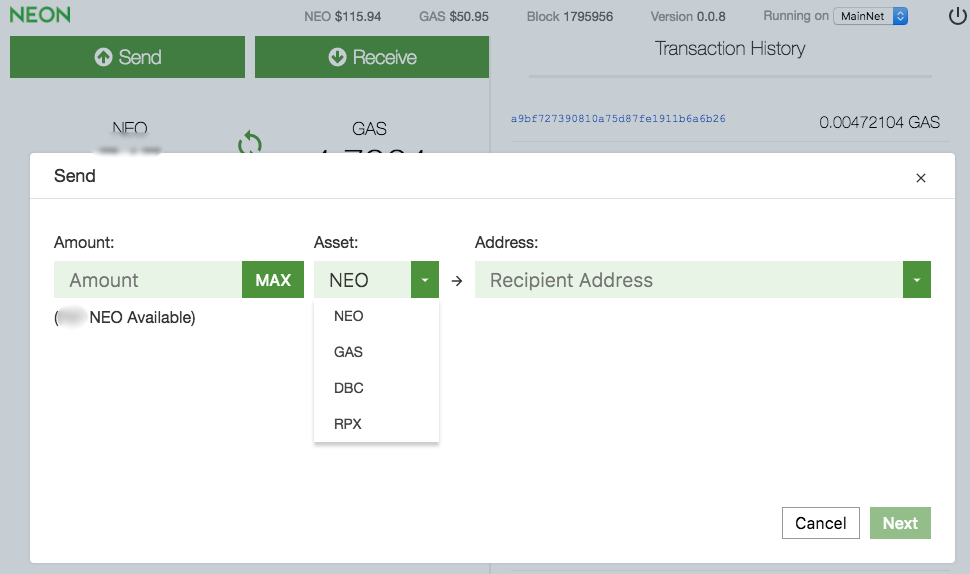The width and height of the screenshot is (970, 574).
Task: Open the MainNet network selector
Action: (870, 16)
